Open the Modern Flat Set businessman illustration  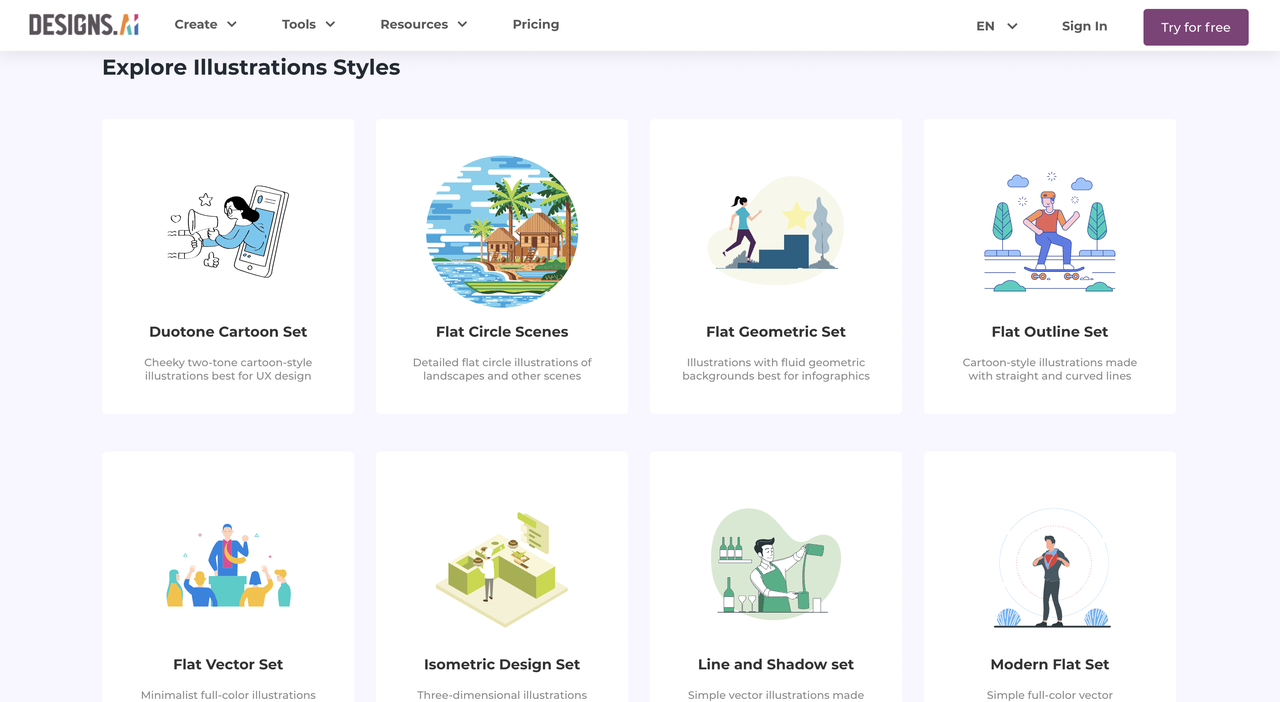tap(1050, 568)
